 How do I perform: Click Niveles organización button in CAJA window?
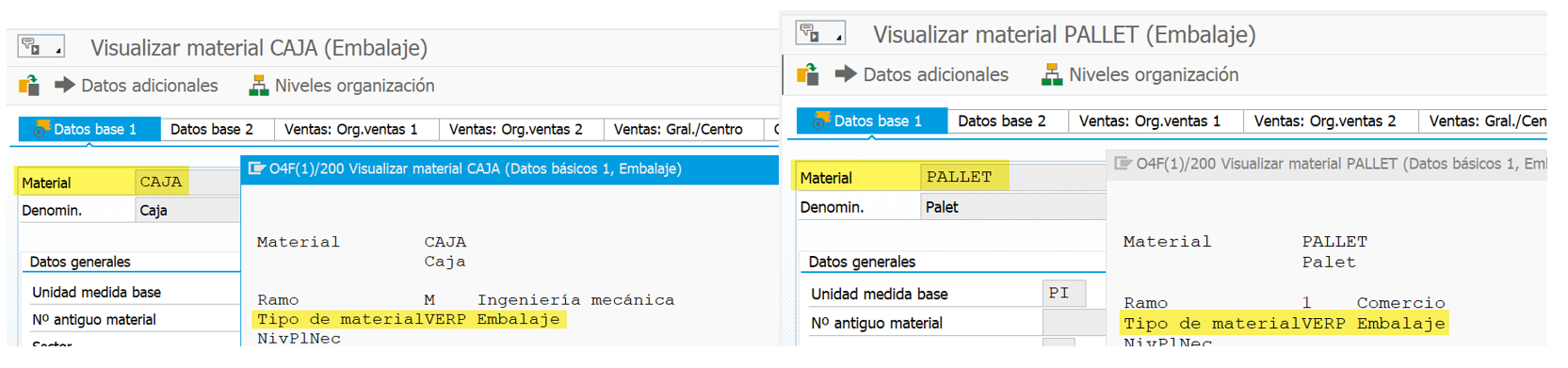click(x=341, y=86)
